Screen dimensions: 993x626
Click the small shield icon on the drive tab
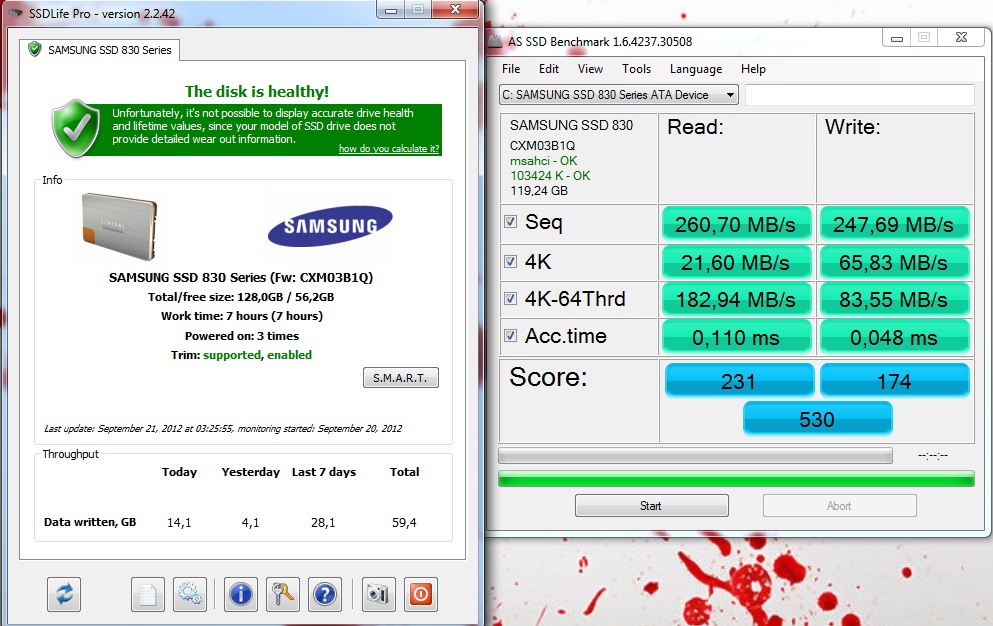(x=35, y=49)
